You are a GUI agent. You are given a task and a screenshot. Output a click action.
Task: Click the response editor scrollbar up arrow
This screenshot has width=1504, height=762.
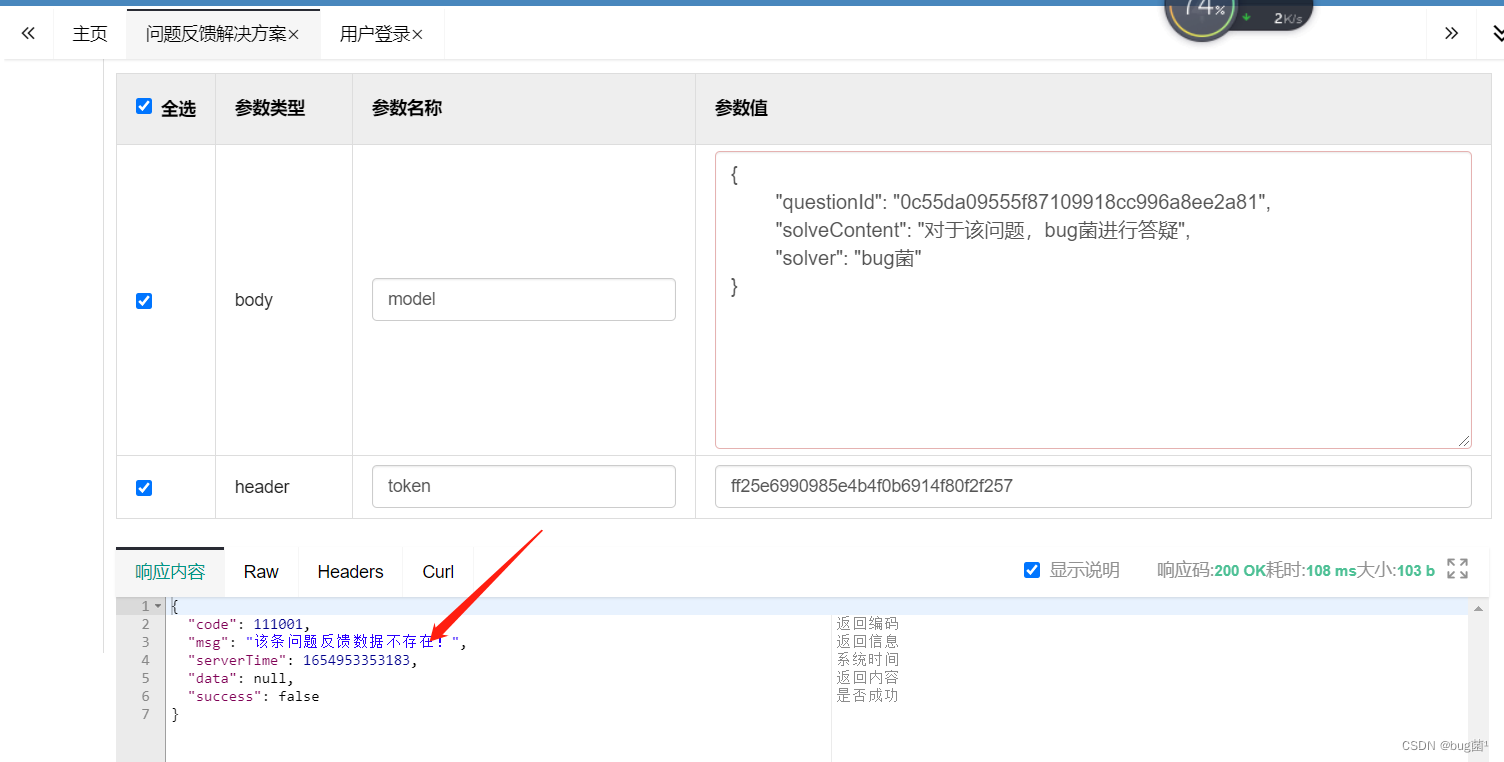tap(1480, 607)
